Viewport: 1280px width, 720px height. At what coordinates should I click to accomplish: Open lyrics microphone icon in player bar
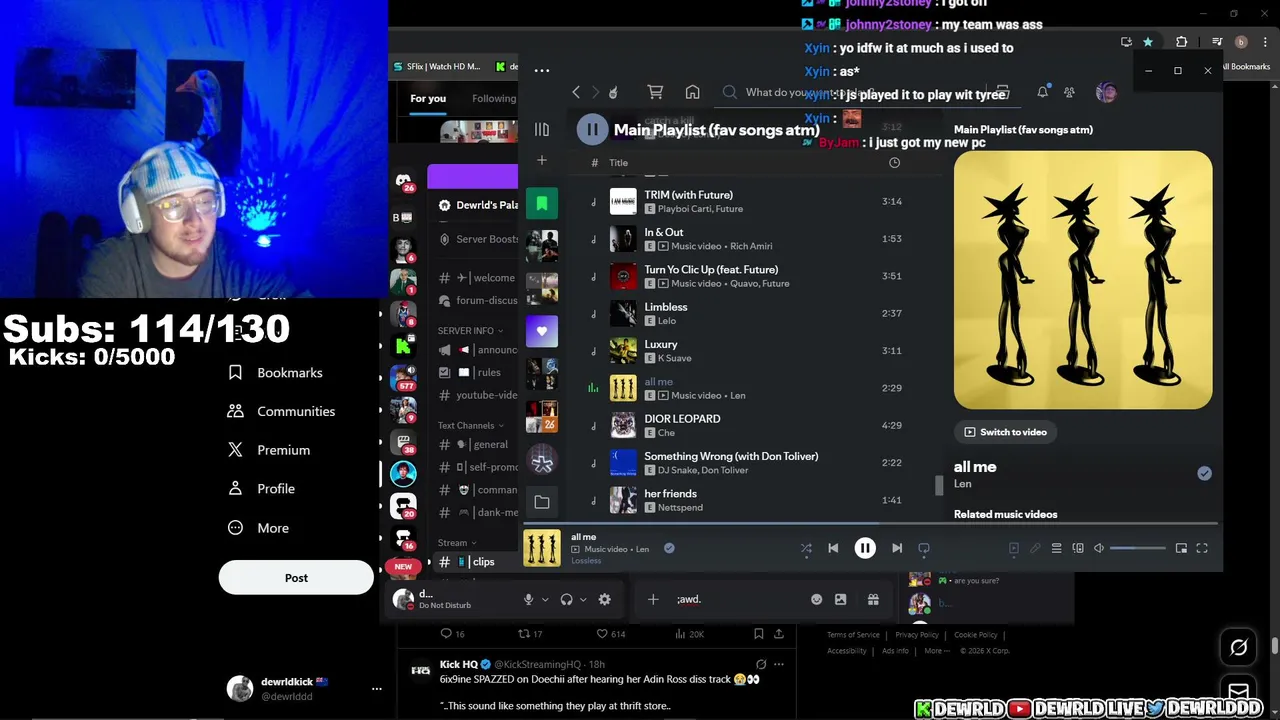[1035, 548]
